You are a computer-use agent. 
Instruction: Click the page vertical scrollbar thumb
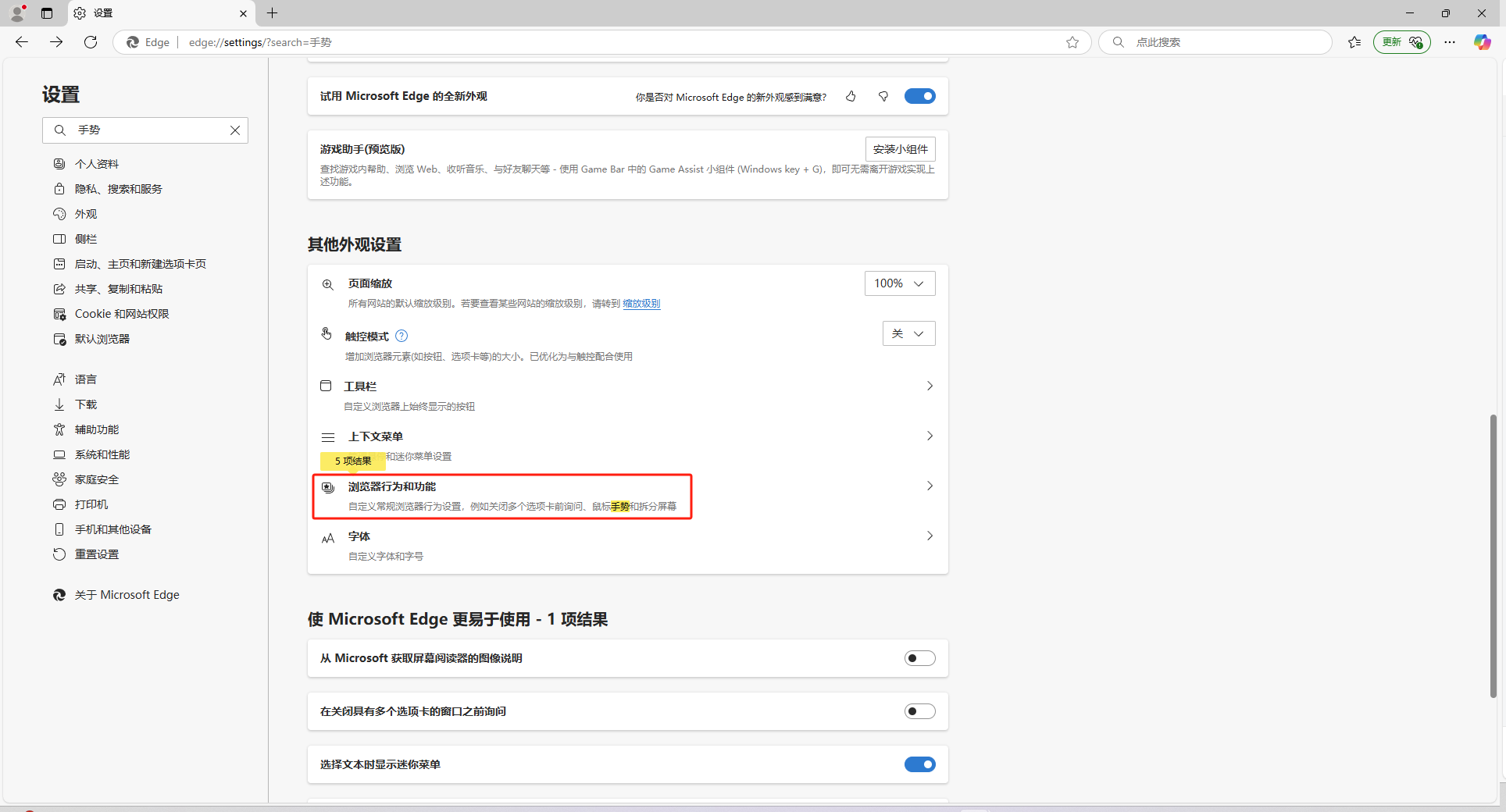point(1494,556)
